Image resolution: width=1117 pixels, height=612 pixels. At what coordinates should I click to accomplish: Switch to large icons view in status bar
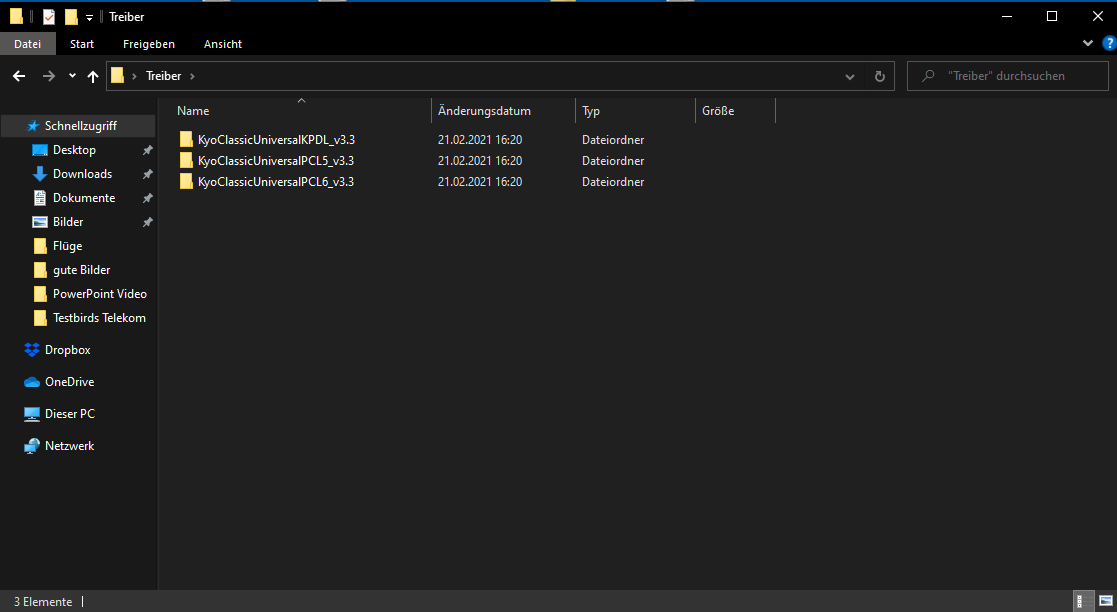click(1106, 601)
